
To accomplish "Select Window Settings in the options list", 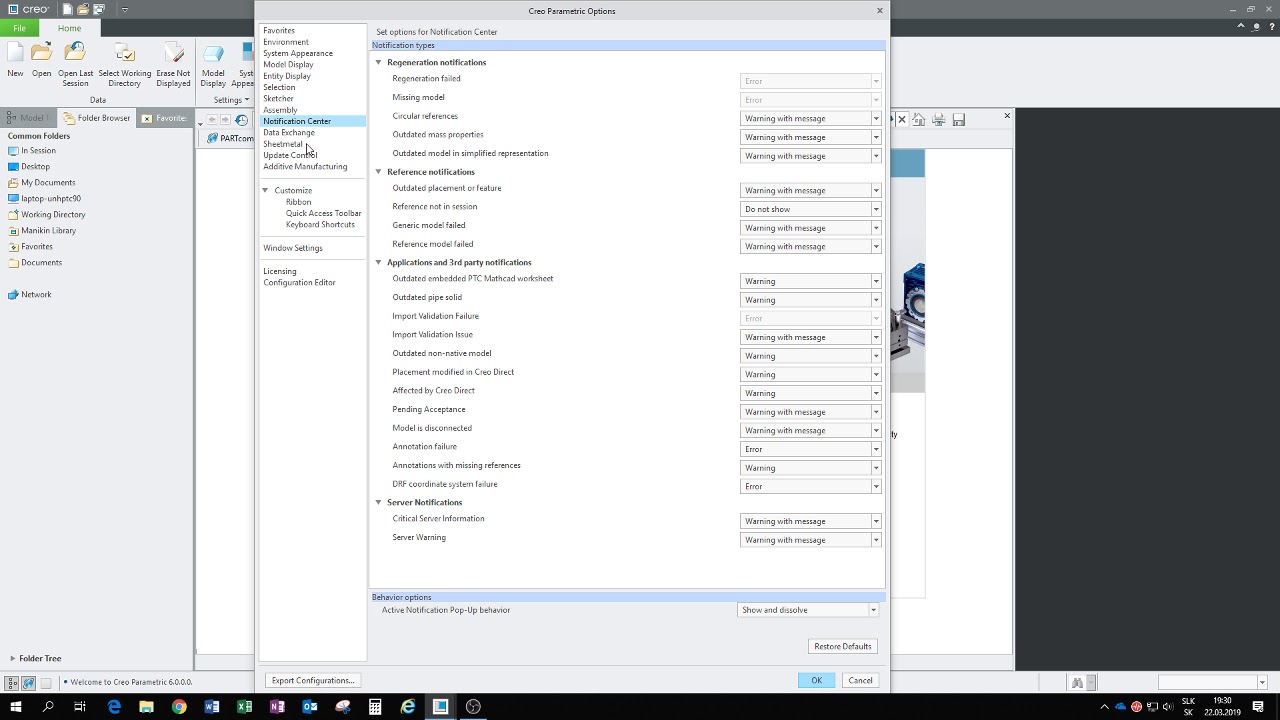I will pos(293,248).
